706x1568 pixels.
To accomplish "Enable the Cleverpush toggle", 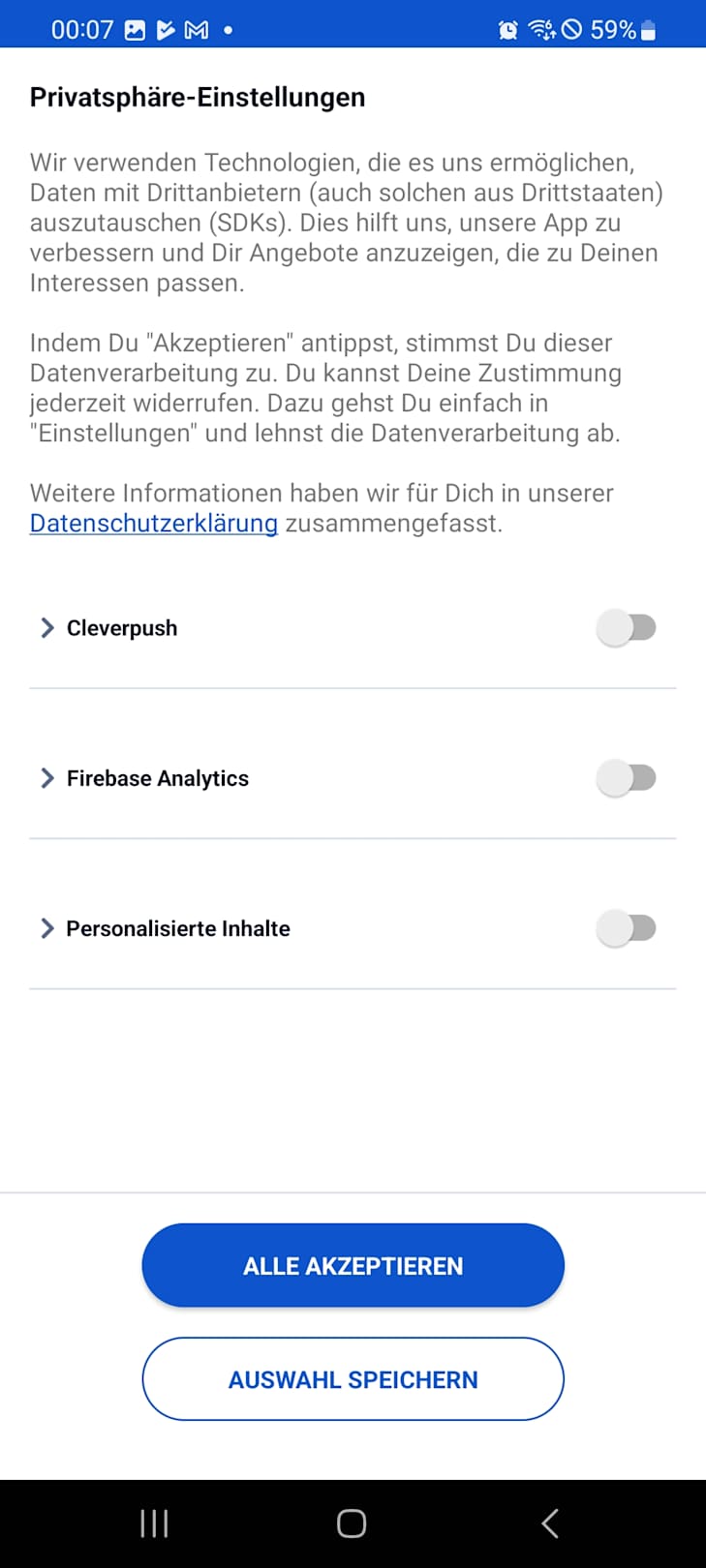I will coord(627,628).
